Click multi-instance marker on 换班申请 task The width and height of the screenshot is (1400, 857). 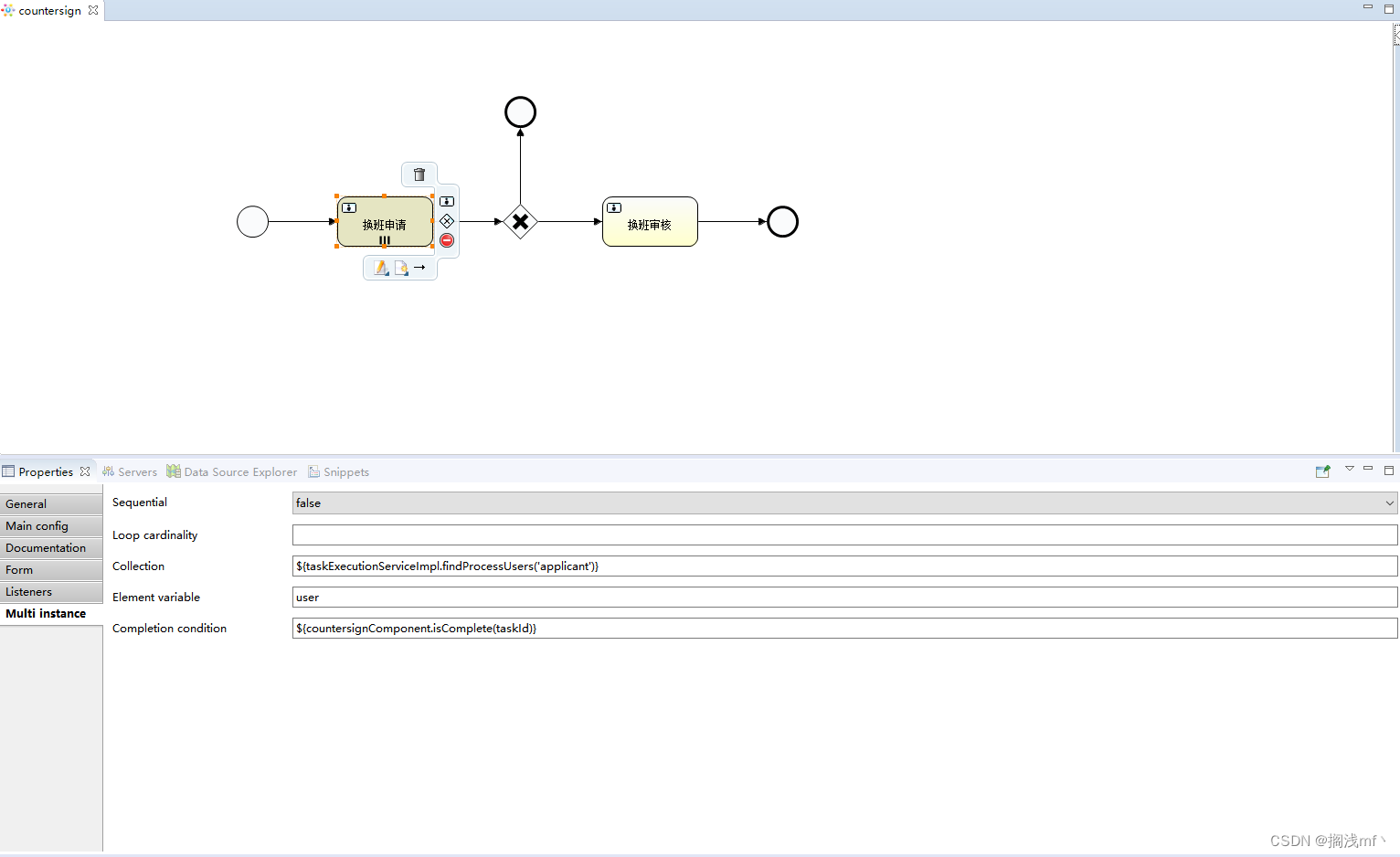click(385, 240)
